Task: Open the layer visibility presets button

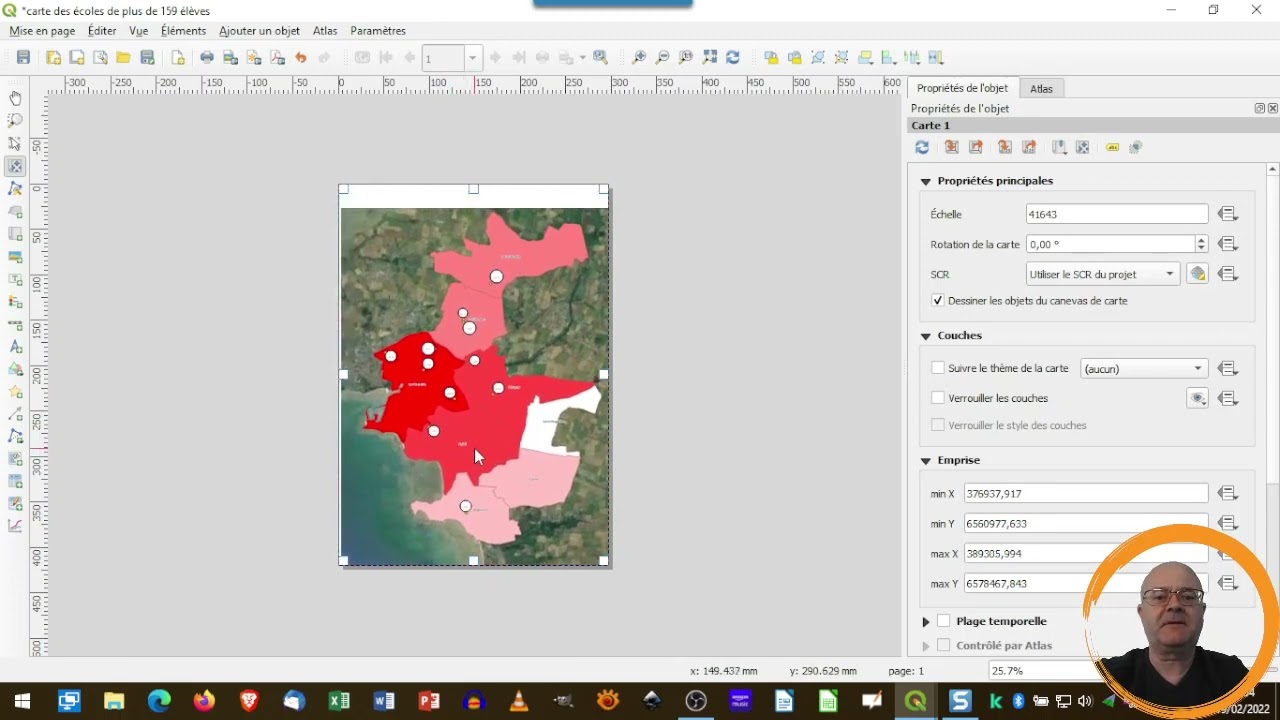Action: [x=1197, y=398]
